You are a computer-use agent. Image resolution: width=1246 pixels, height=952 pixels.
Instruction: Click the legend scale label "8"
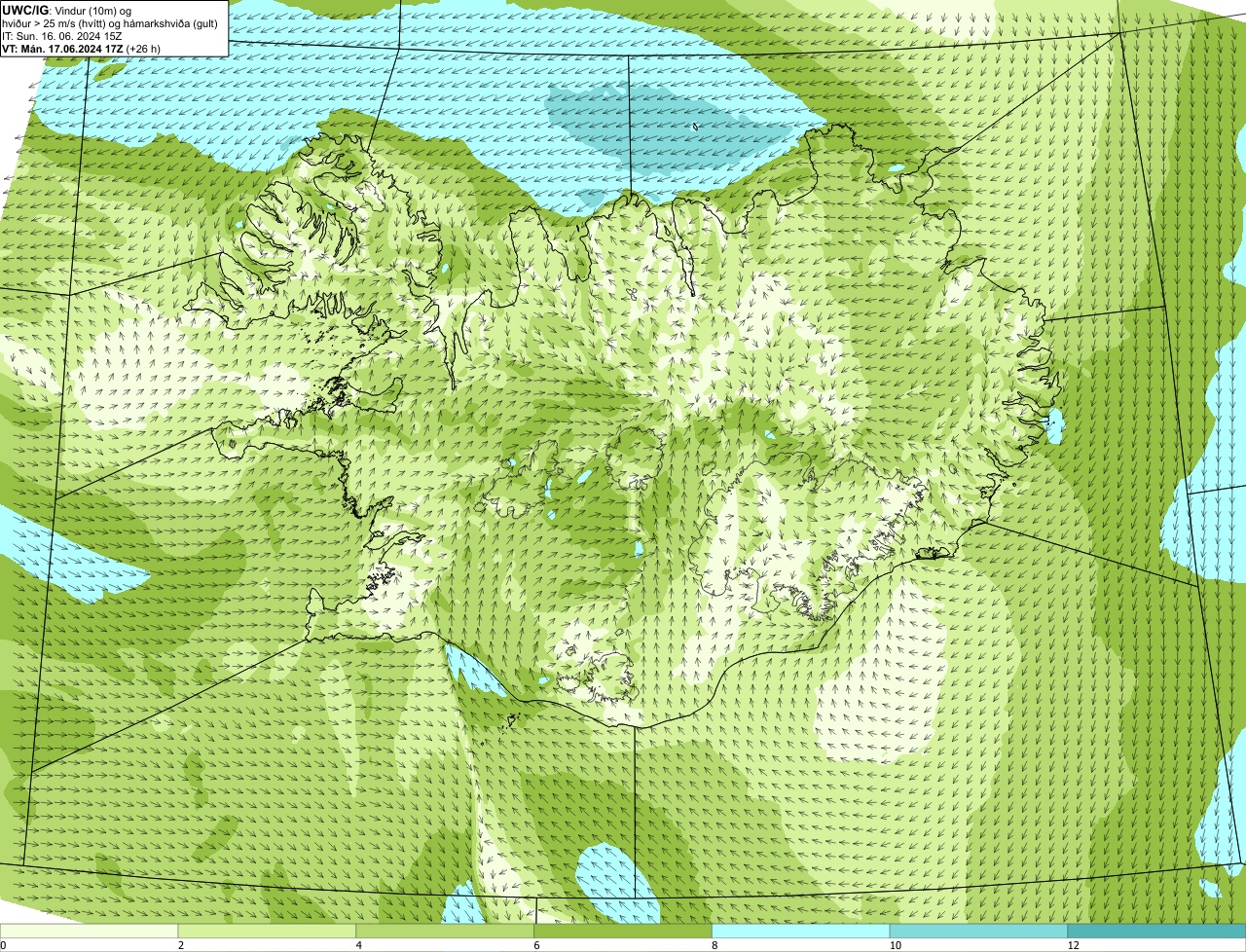pyautogui.click(x=715, y=945)
